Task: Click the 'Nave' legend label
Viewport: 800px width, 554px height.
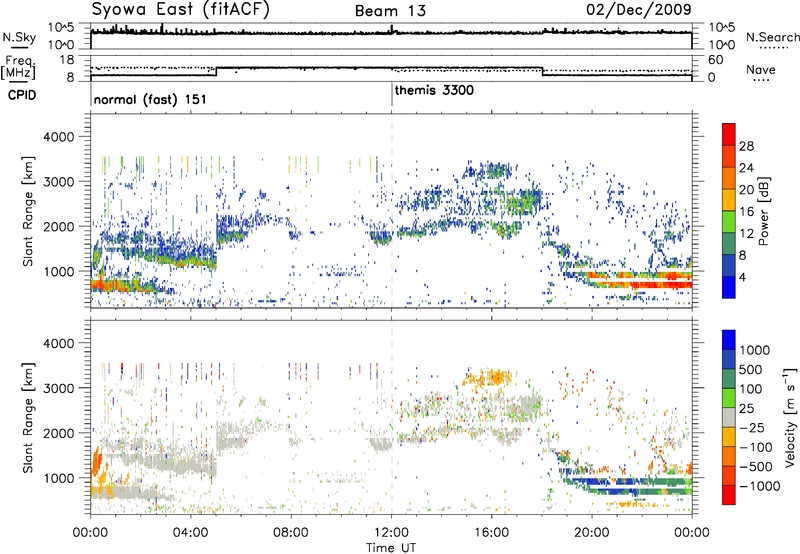Action: (761, 69)
